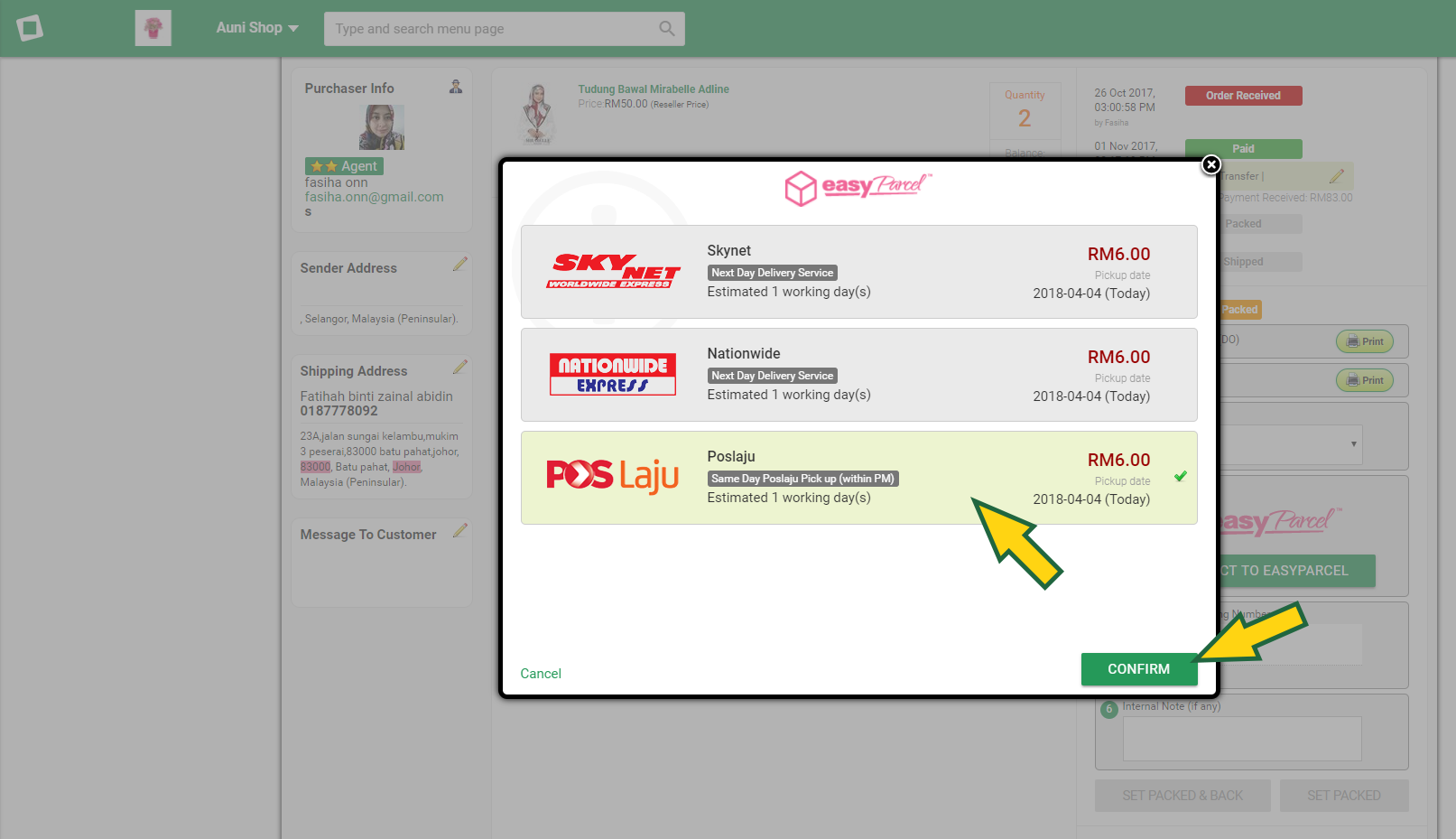
Task: Open the app home logo icon
Action: click(30, 28)
